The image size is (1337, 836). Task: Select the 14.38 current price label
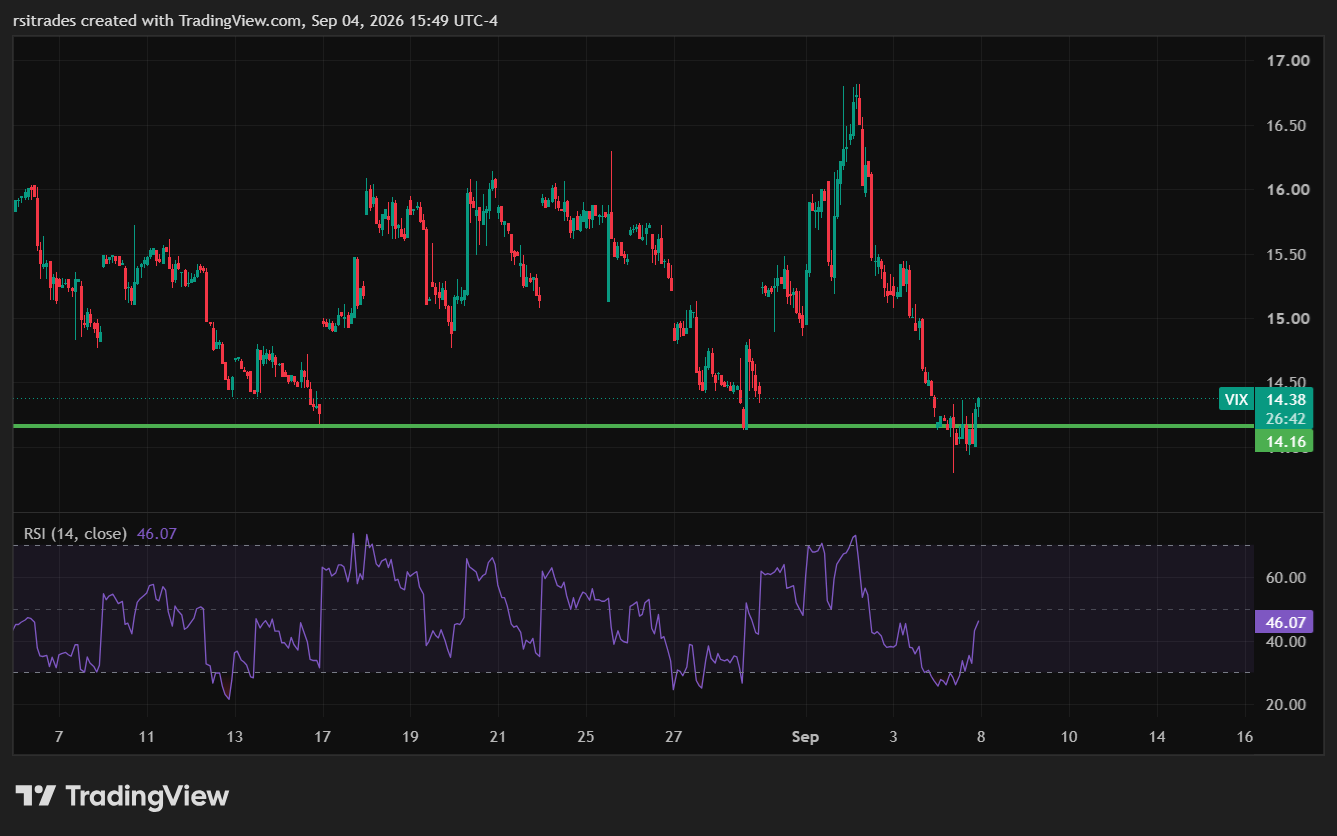[1285, 399]
